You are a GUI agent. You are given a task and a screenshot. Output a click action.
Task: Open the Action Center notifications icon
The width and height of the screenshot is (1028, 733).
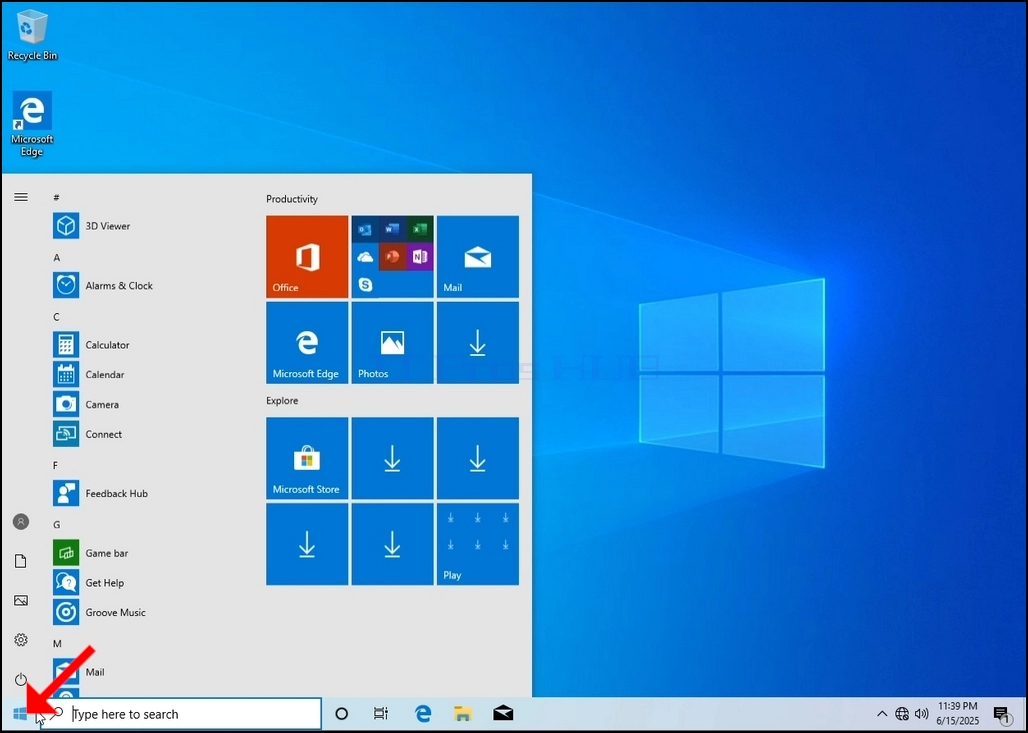coord(1001,715)
